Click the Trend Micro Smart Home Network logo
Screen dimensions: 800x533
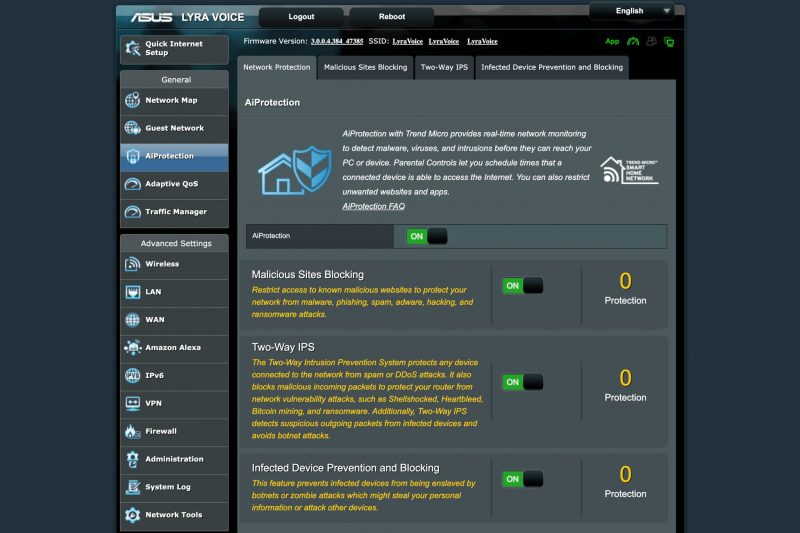(629, 170)
